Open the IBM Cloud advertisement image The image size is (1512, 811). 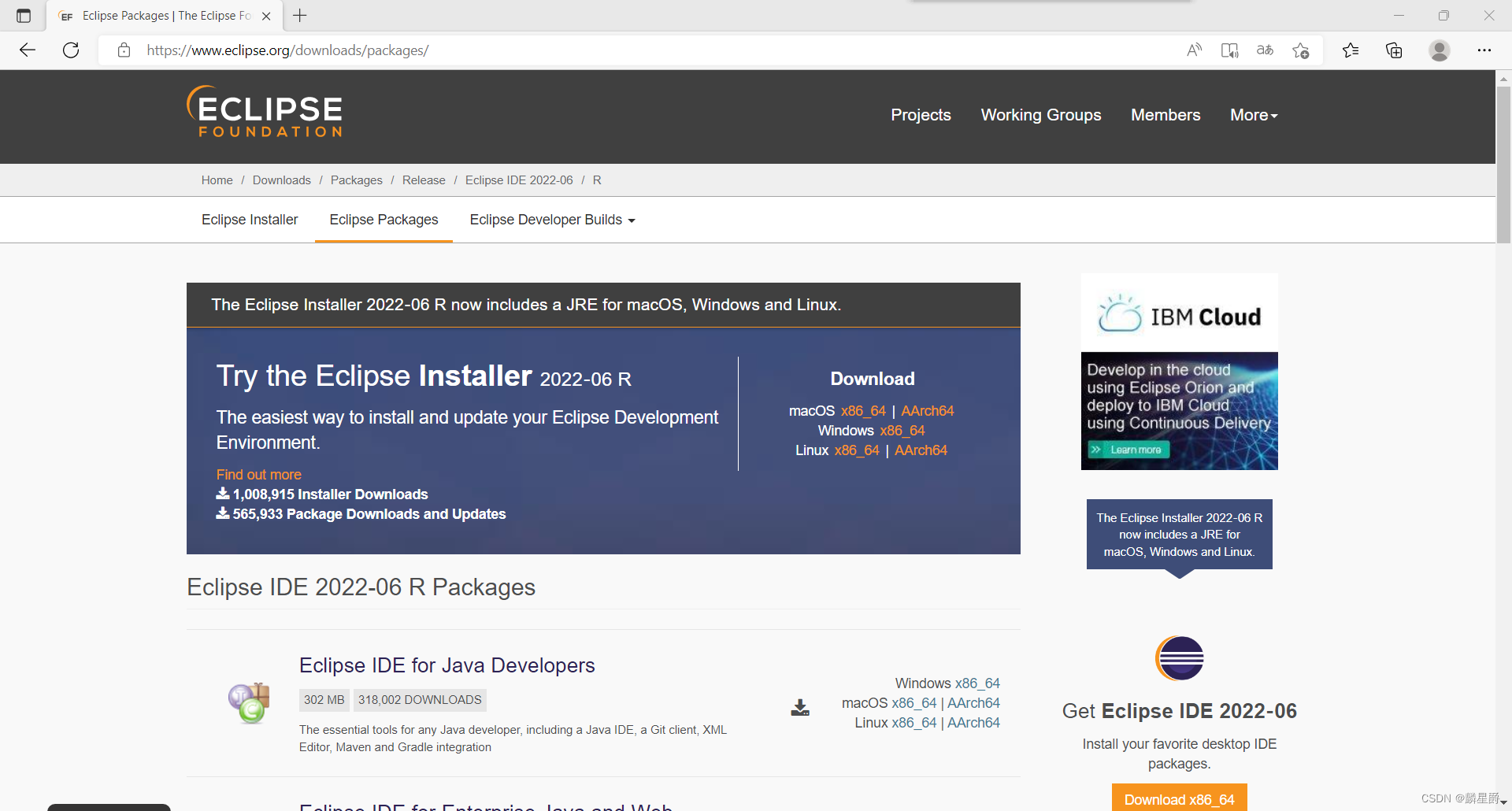tap(1179, 372)
